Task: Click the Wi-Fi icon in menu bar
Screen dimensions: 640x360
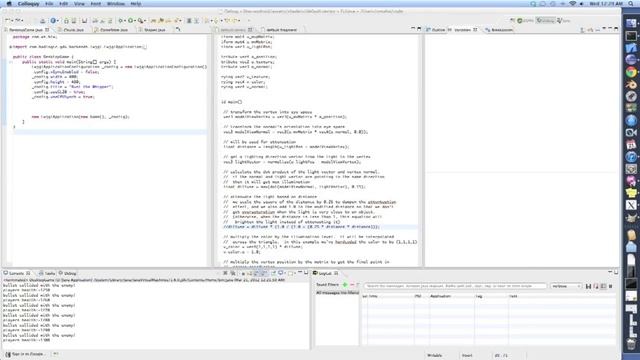Action: click(x=573, y=4)
